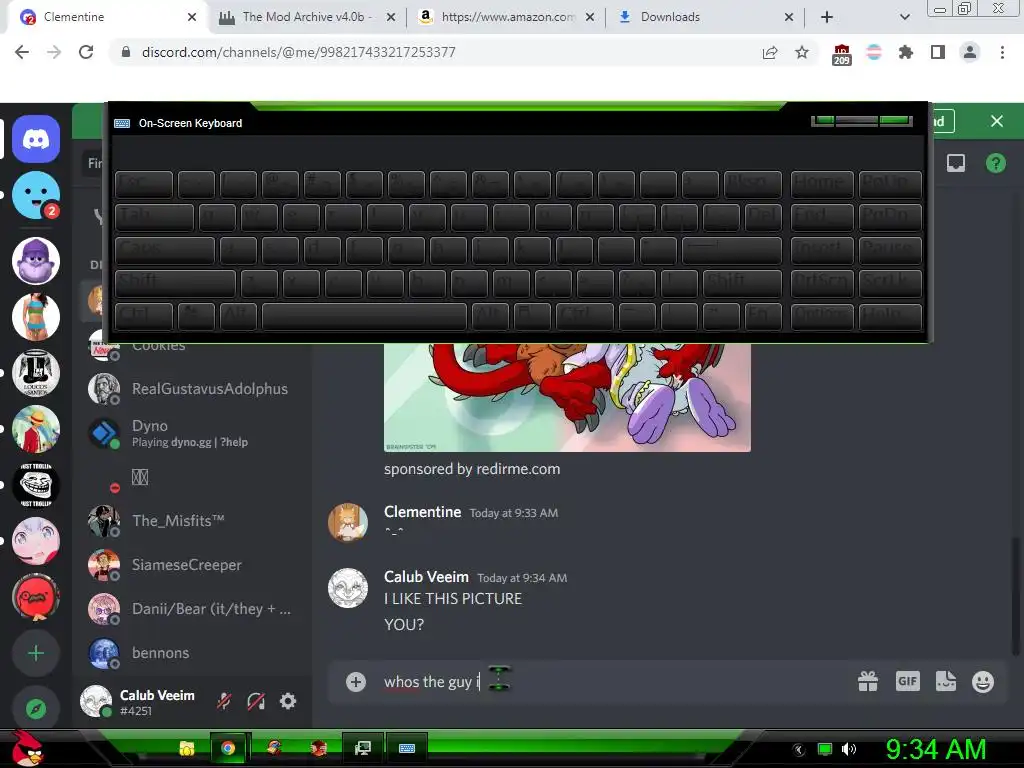This screenshot has height=768, width=1024.
Task: Open Discord home direct messages icon
Action: point(36,139)
